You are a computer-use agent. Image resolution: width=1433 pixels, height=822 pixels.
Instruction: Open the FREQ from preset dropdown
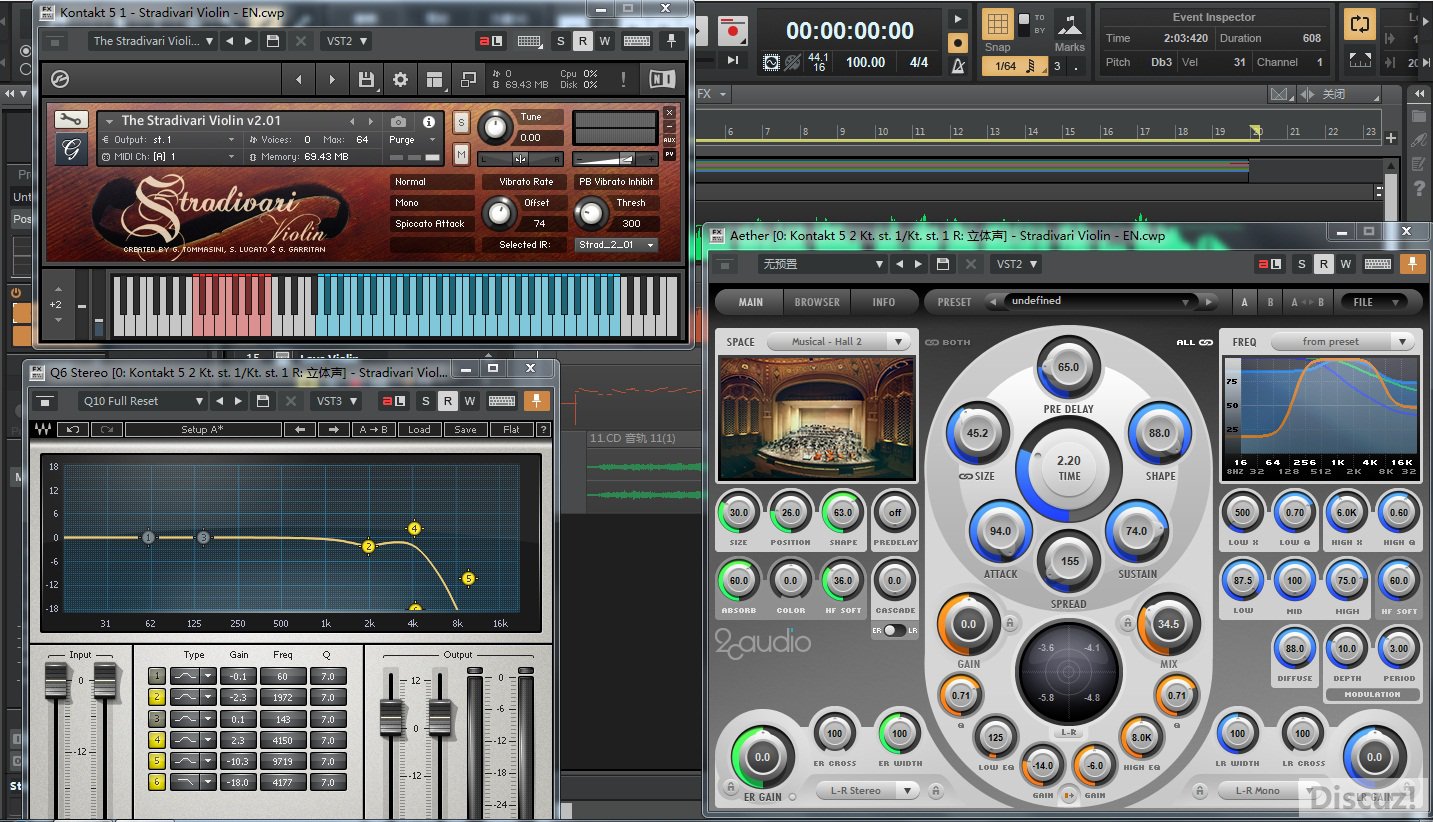tap(1344, 342)
